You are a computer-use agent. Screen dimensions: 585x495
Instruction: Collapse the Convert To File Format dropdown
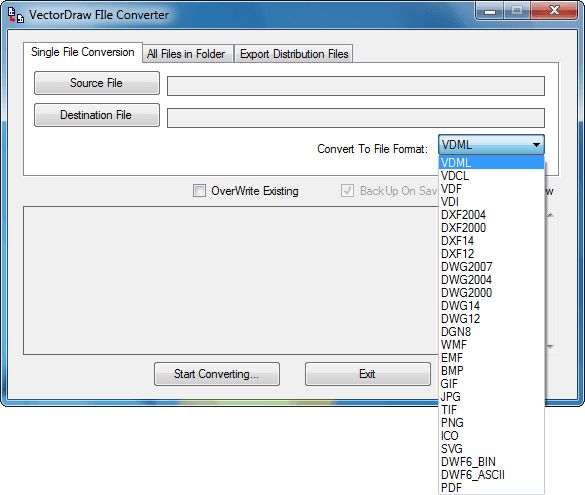[491, 145]
